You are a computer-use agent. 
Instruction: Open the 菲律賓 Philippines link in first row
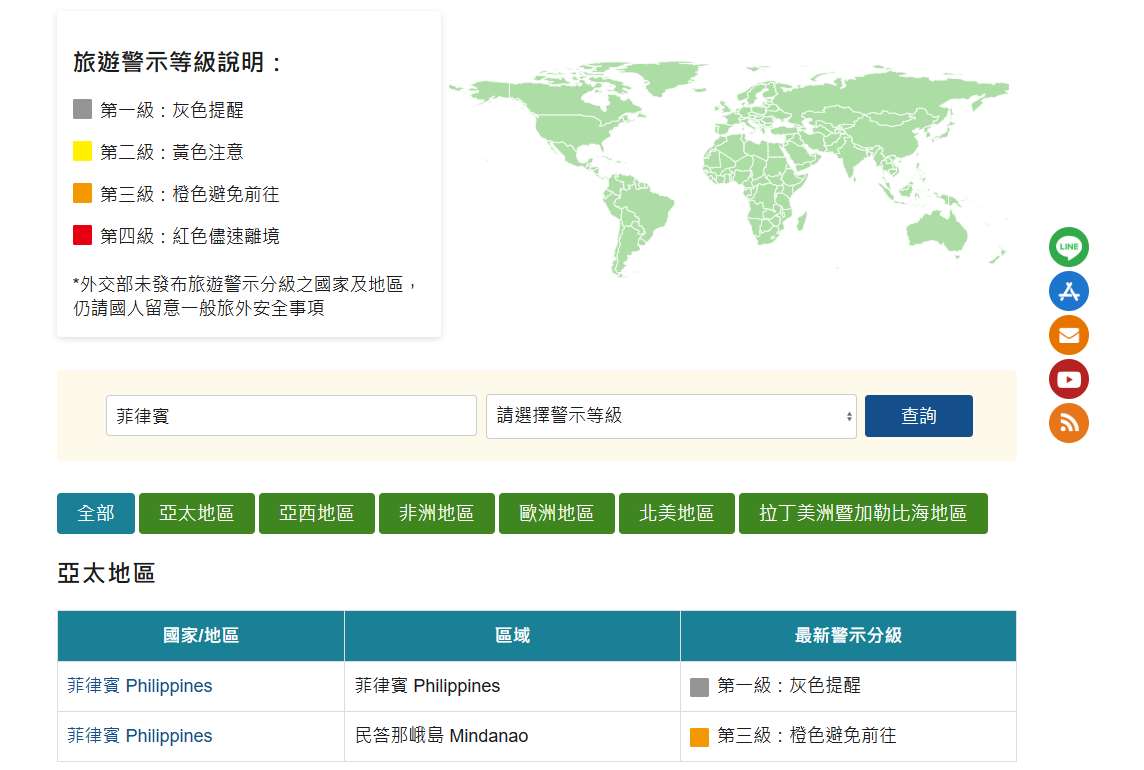tap(139, 686)
